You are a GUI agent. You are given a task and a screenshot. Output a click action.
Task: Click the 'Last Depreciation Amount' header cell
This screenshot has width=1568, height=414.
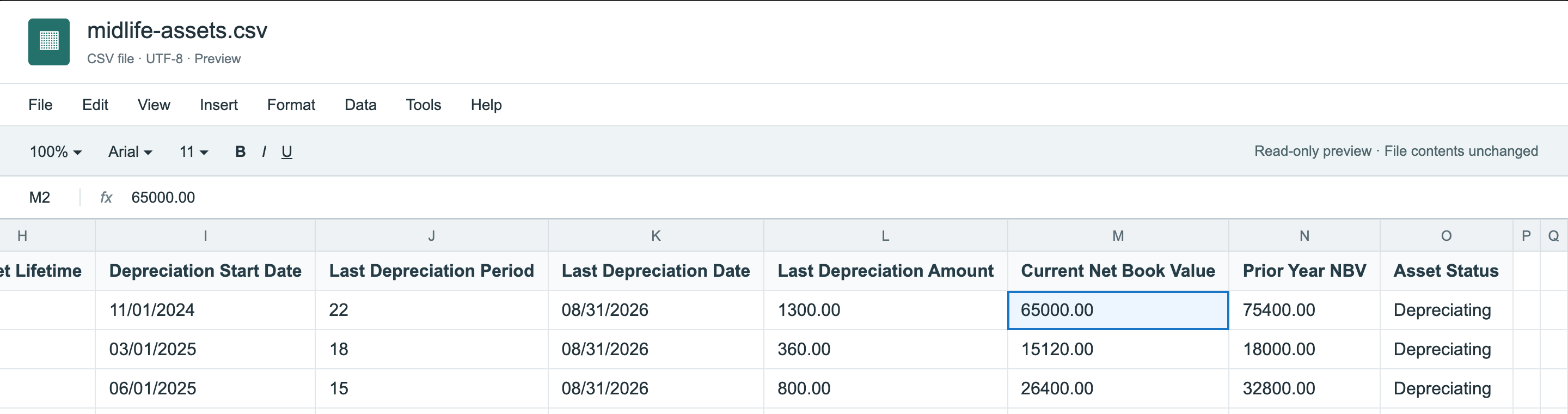(x=886, y=271)
